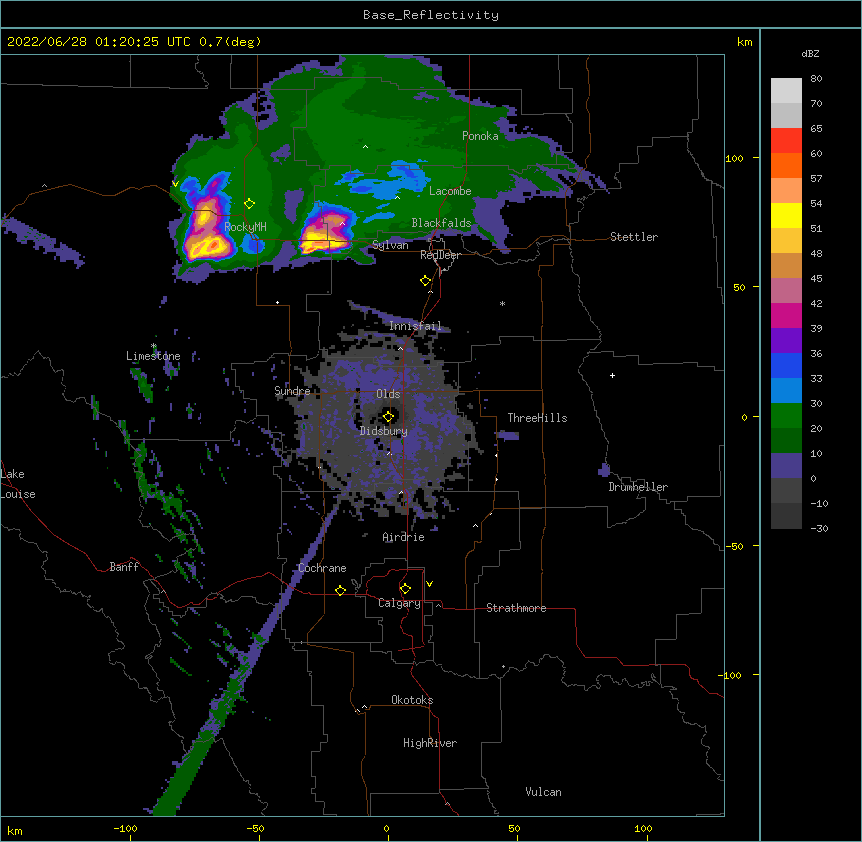
Task: Click the Olds town label
Action: [x=388, y=394]
